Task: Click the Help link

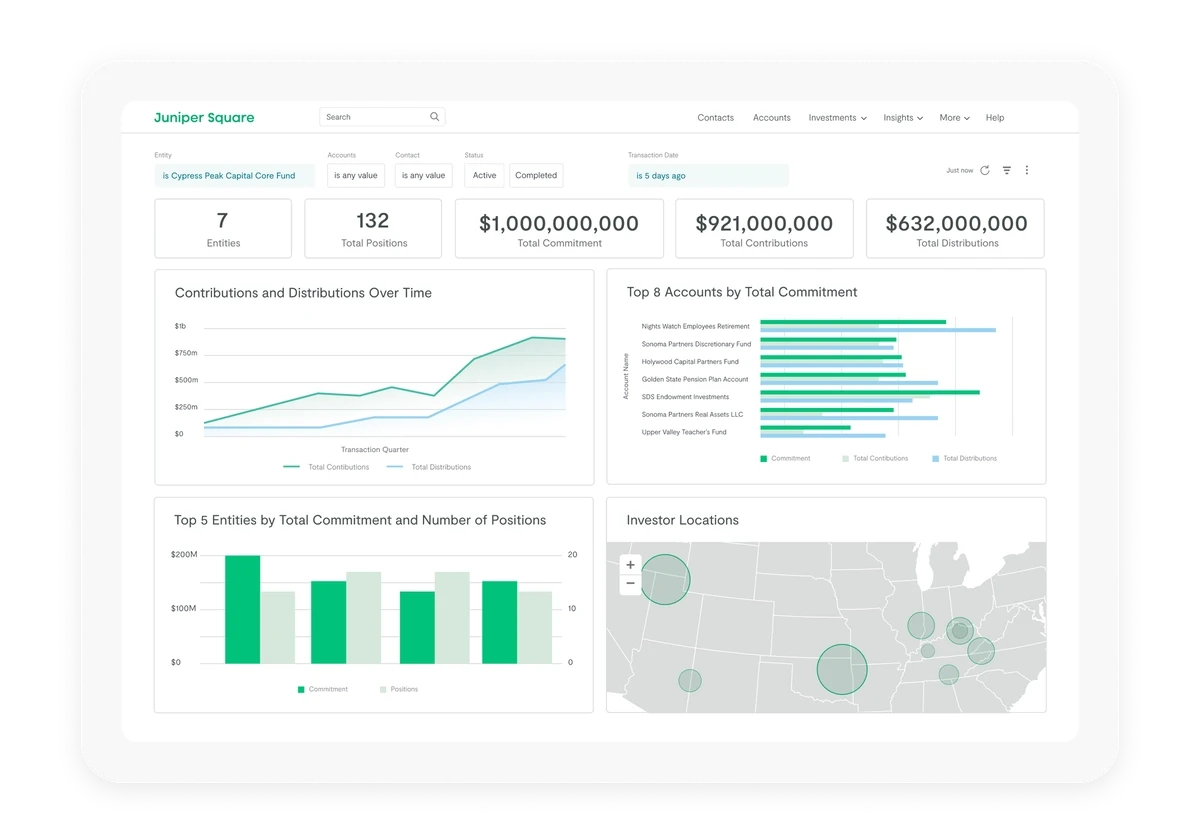Action: pos(994,117)
